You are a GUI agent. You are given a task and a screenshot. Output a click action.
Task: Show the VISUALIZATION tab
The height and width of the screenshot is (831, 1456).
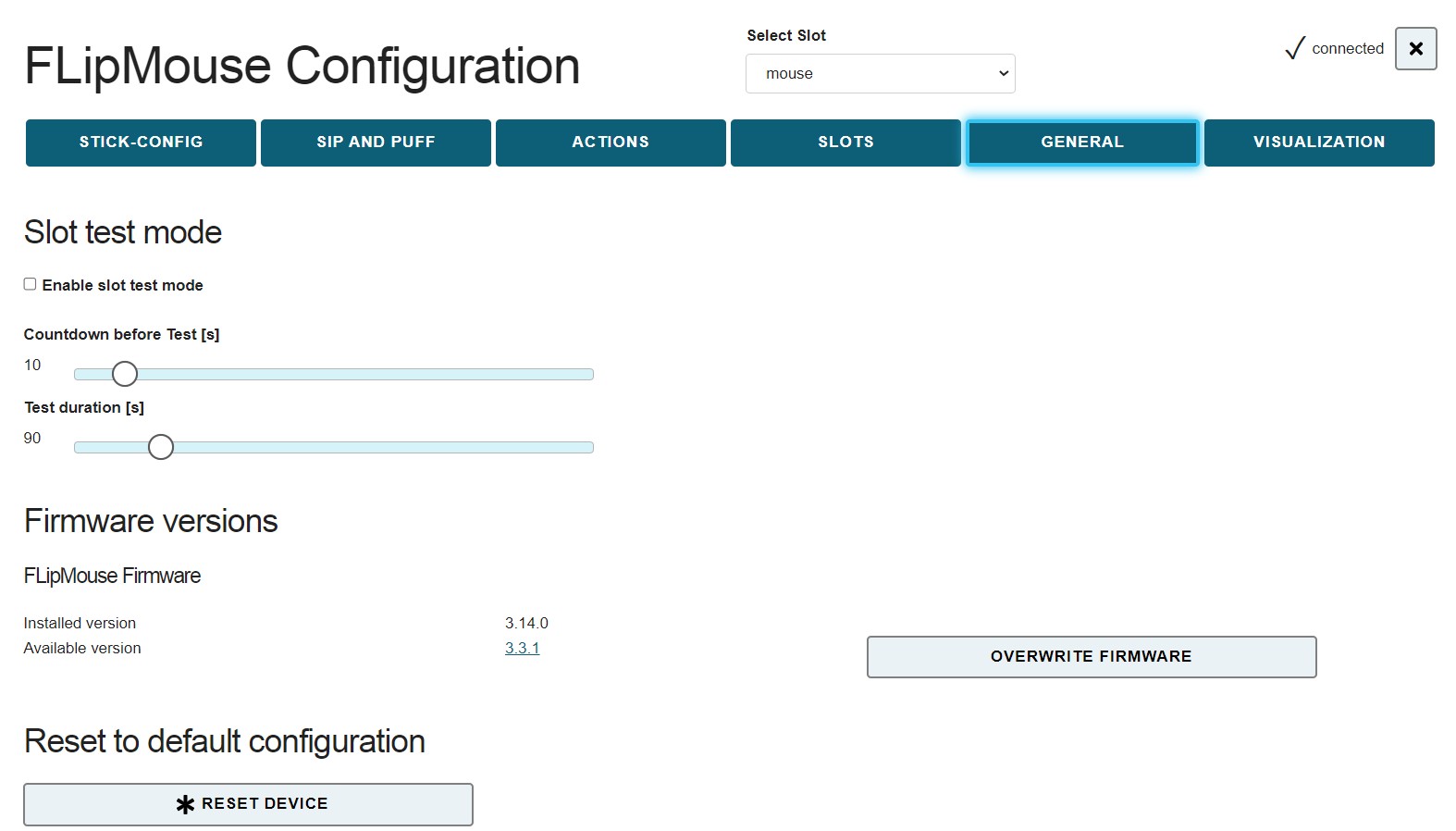click(x=1319, y=143)
